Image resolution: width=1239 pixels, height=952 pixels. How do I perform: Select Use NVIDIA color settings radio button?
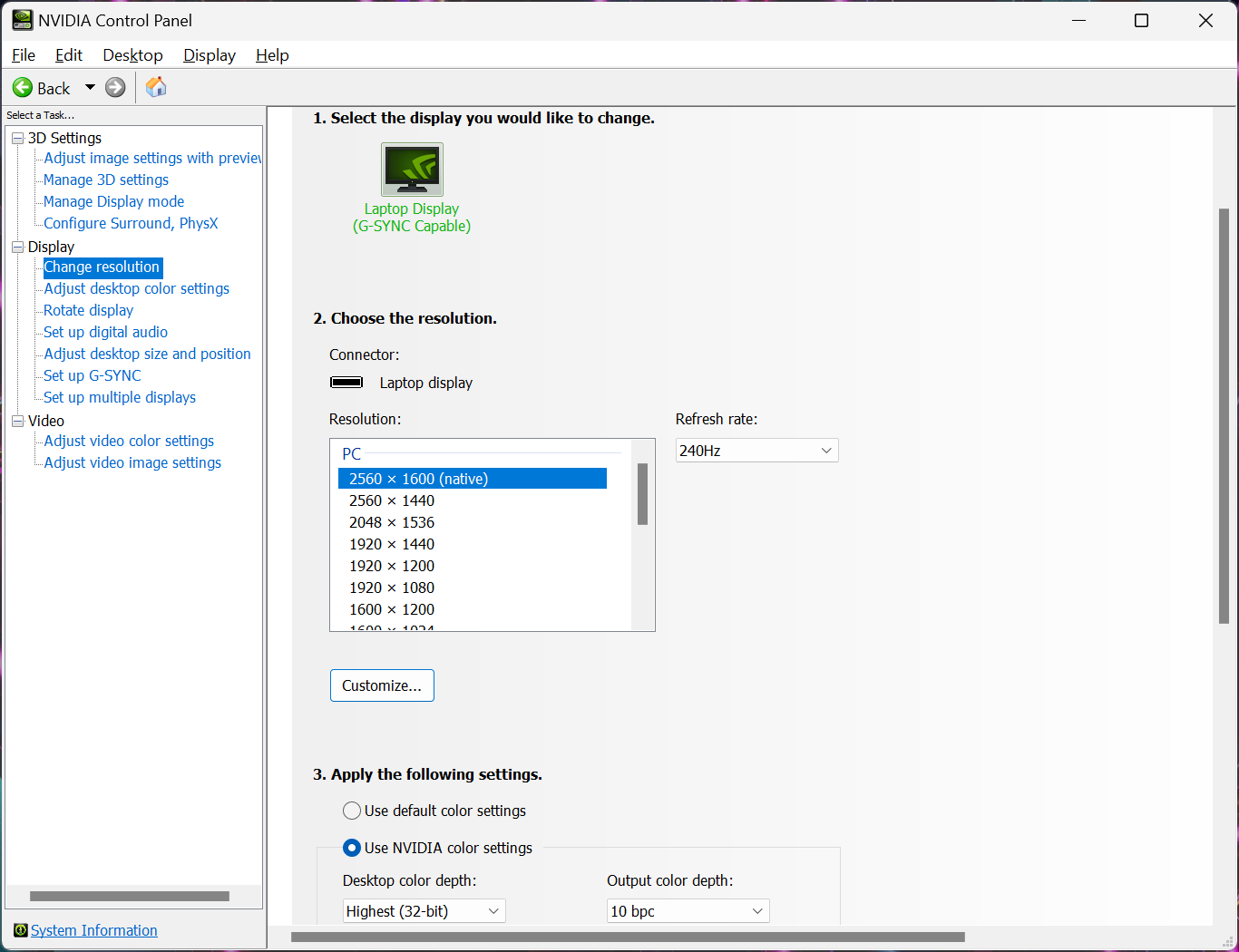(352, 848)
